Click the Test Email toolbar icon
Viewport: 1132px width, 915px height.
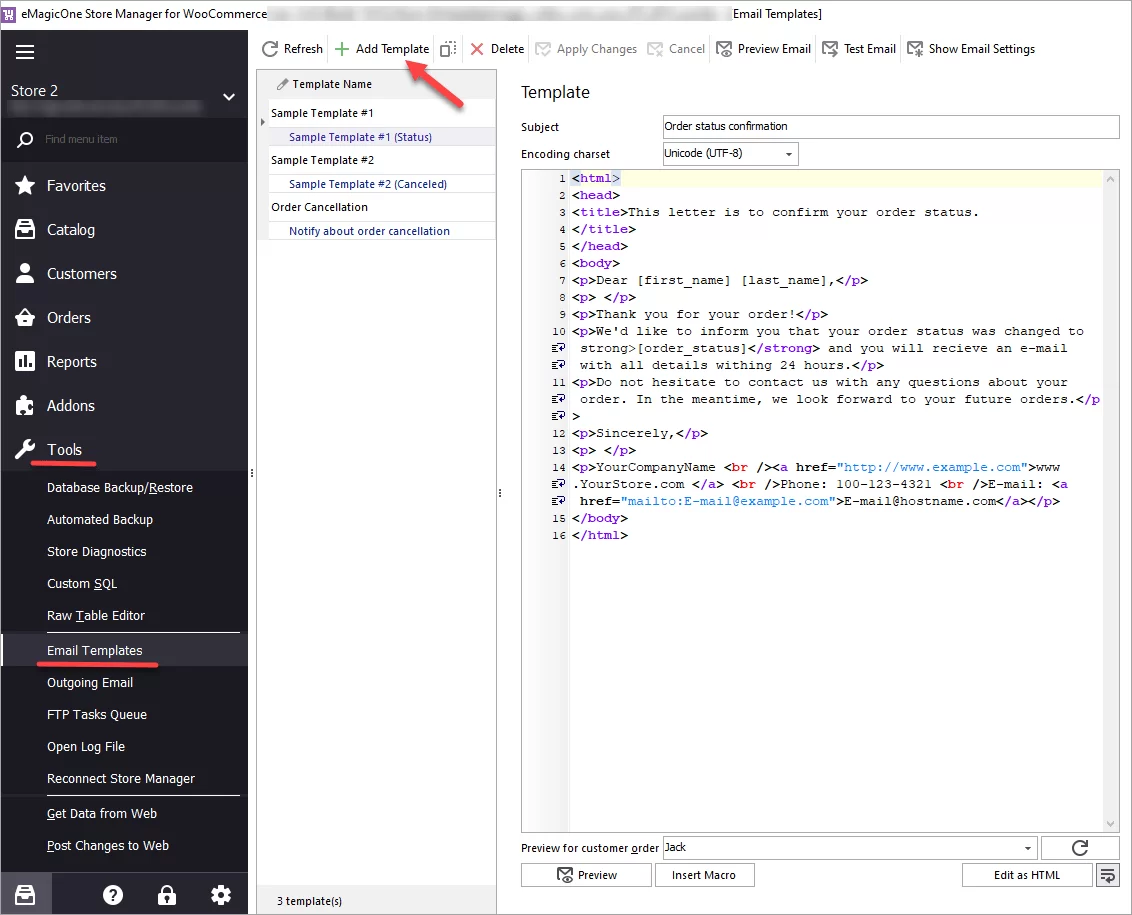(x=857, y=48)
